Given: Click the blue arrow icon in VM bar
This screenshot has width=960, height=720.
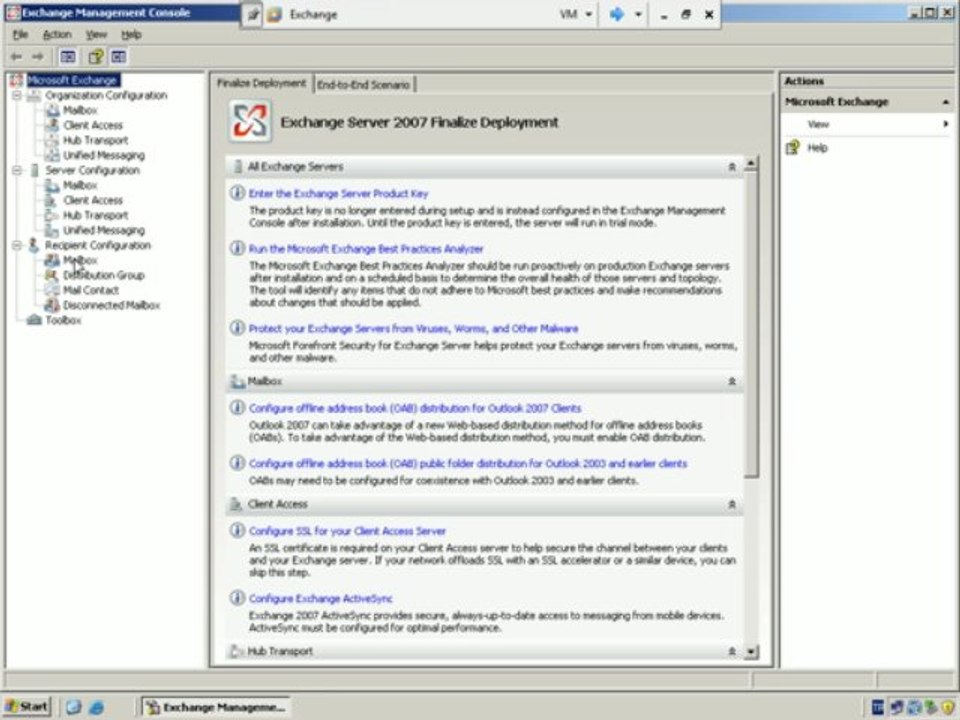Looking at the screenshot, I should click(617, 14).
